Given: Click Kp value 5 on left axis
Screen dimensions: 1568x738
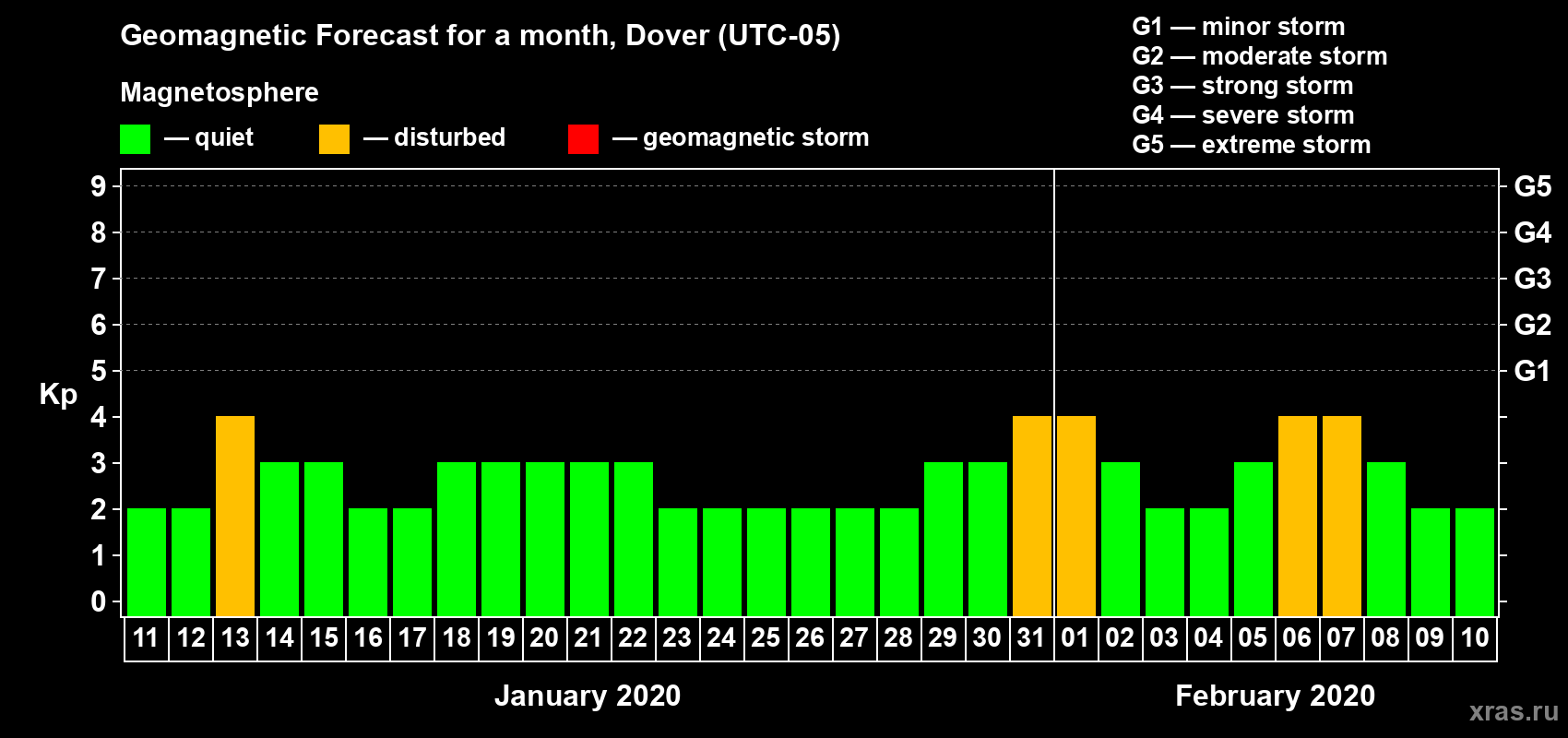Looking at the screenshot, I should 99,371.
